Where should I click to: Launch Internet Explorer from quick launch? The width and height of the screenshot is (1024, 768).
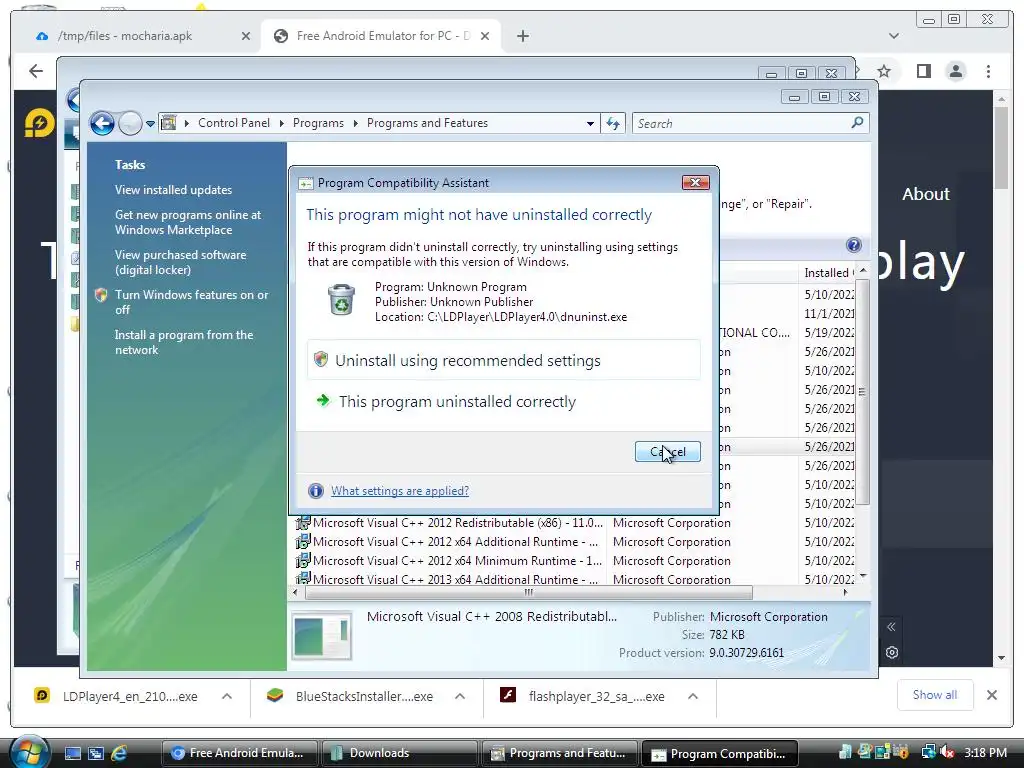tap(119, 753)
